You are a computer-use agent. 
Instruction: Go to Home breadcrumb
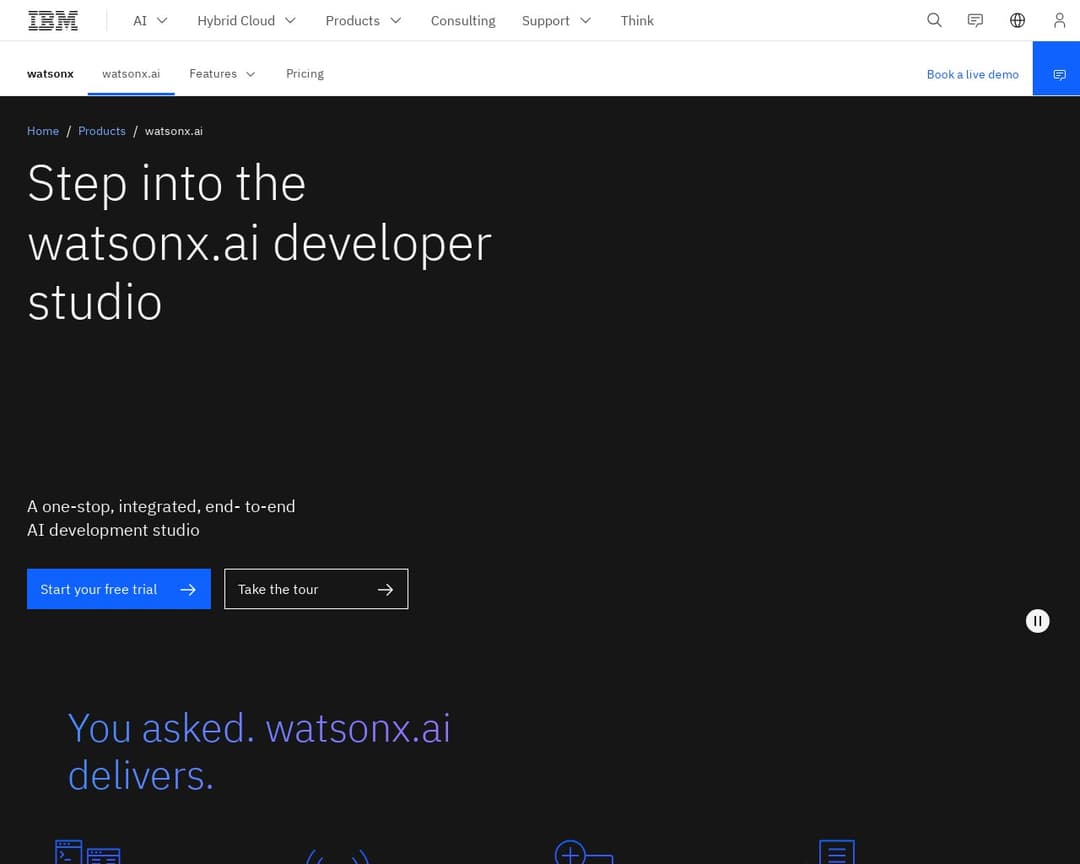tap(43, 131)
